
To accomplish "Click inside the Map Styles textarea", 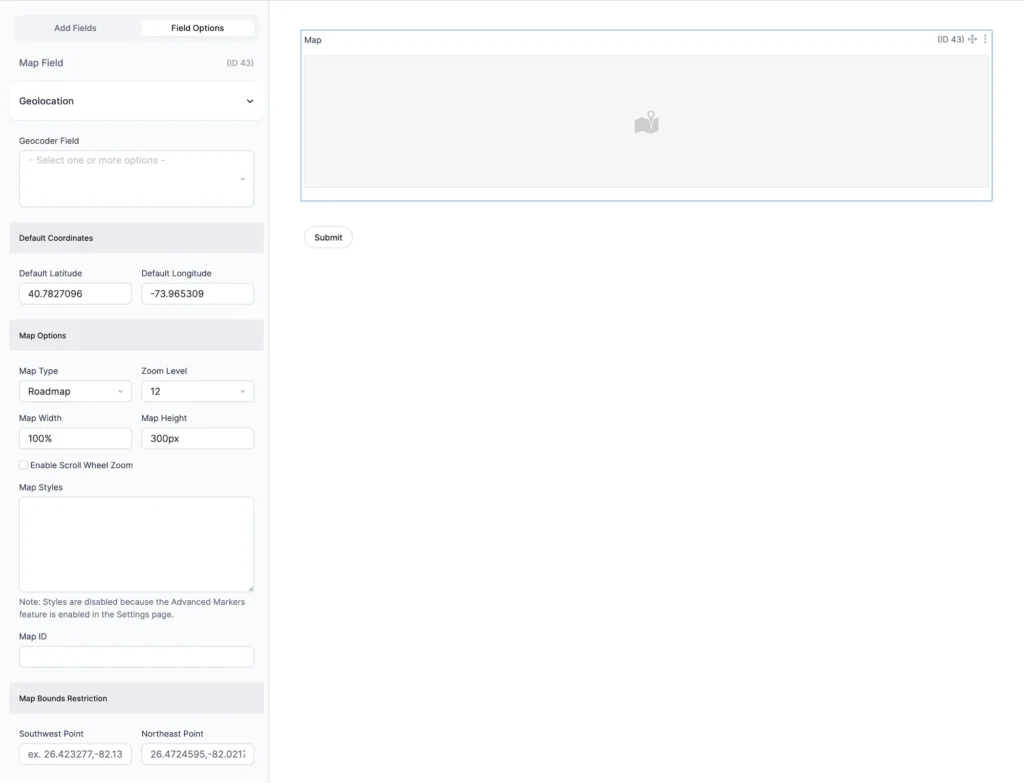I will tap(136, 544).
